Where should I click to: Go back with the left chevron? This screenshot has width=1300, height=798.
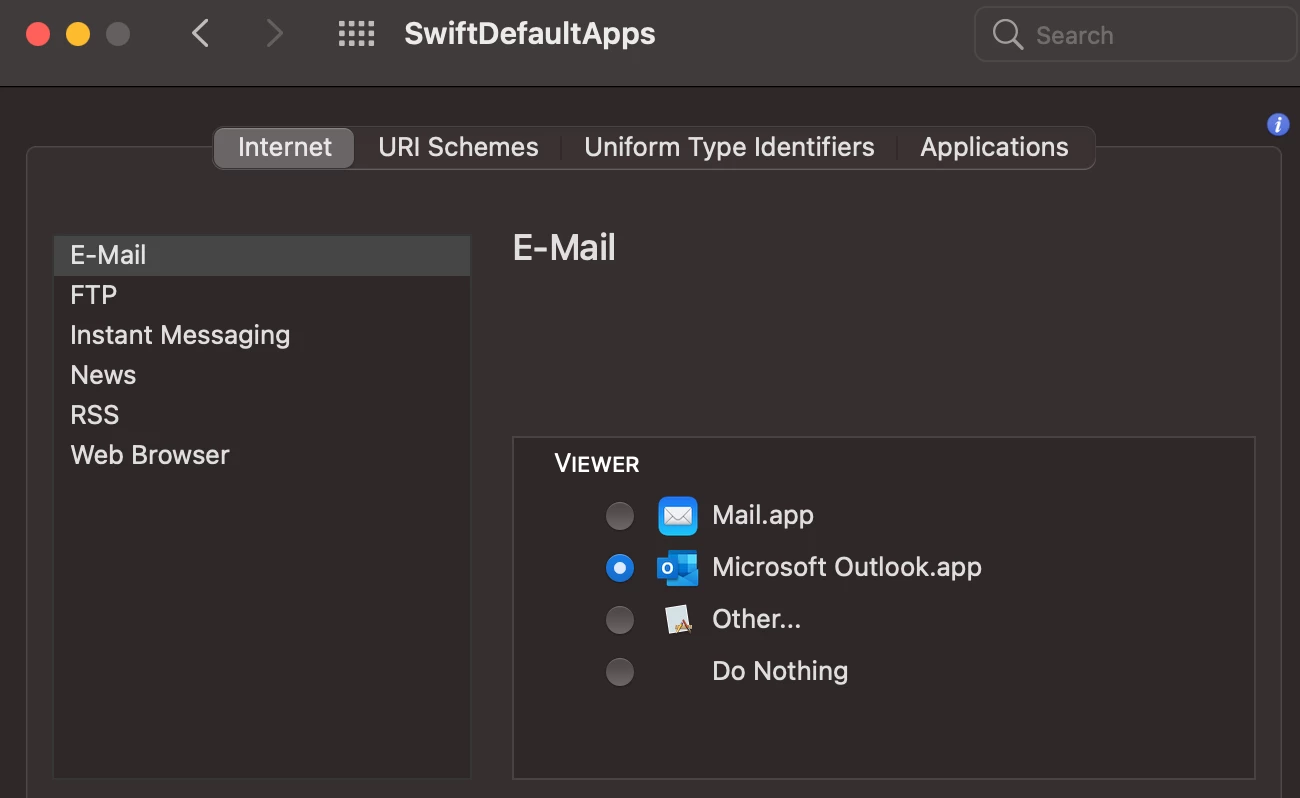201,34
